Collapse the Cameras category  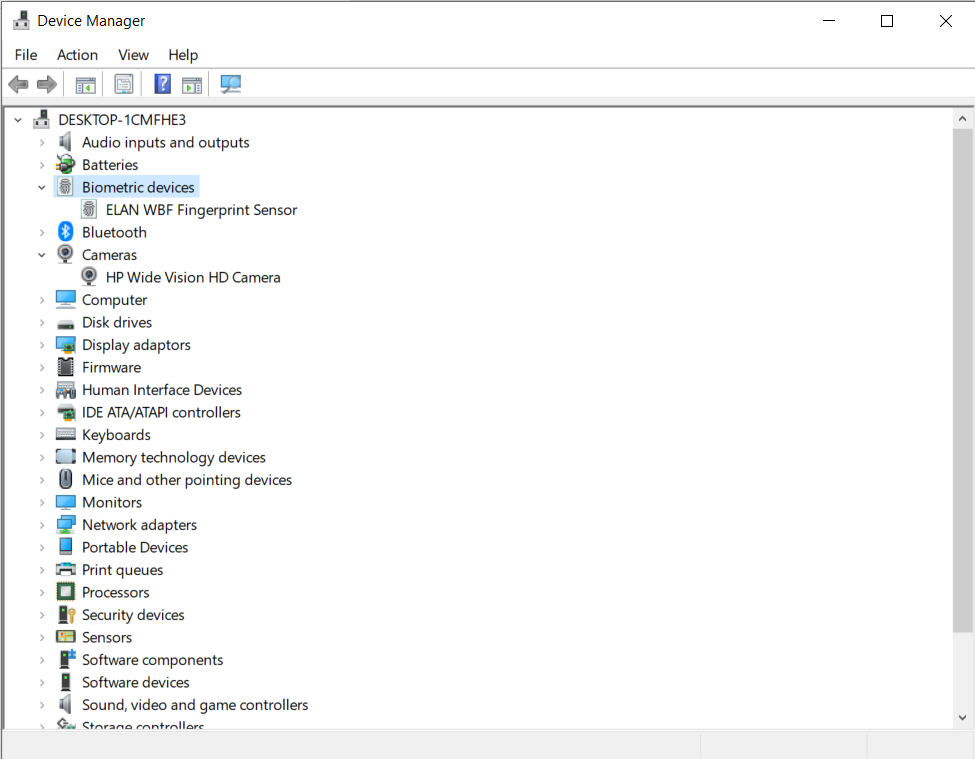[x=41, y=254]
